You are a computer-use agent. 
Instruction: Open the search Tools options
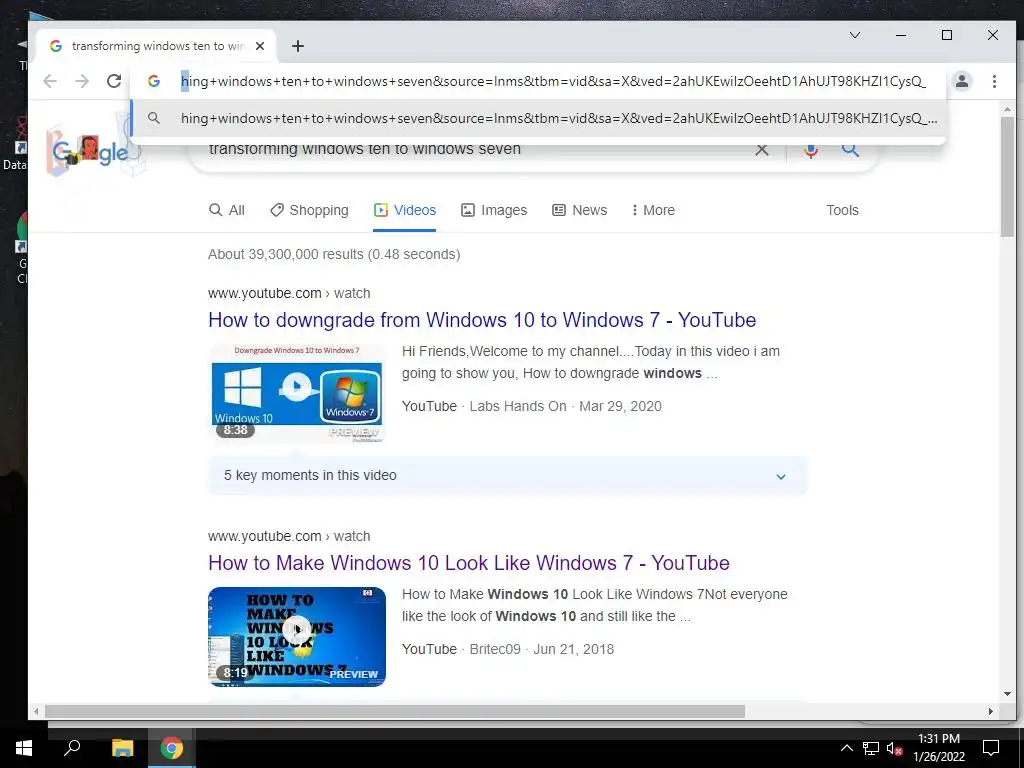(x=842, y=210)
